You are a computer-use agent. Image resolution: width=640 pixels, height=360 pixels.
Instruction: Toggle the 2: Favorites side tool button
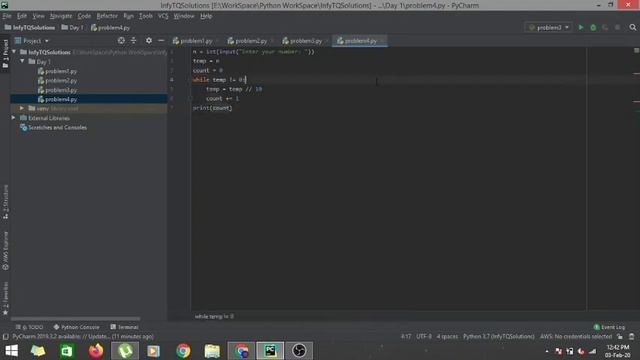point(5,298)
